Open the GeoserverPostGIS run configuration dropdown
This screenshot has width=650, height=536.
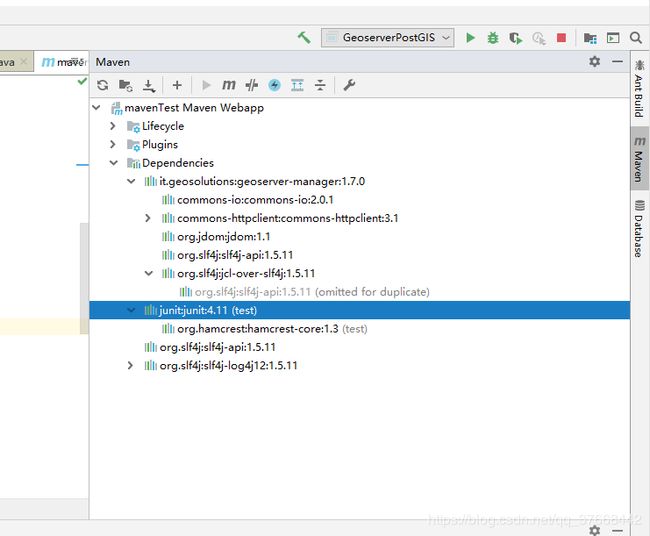pos(388,38)
